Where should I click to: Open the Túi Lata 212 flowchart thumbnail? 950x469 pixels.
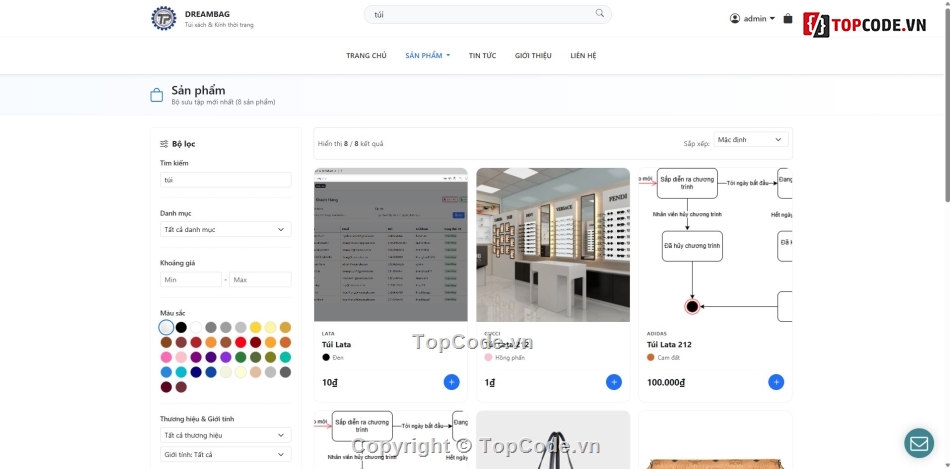pos(716,245)
